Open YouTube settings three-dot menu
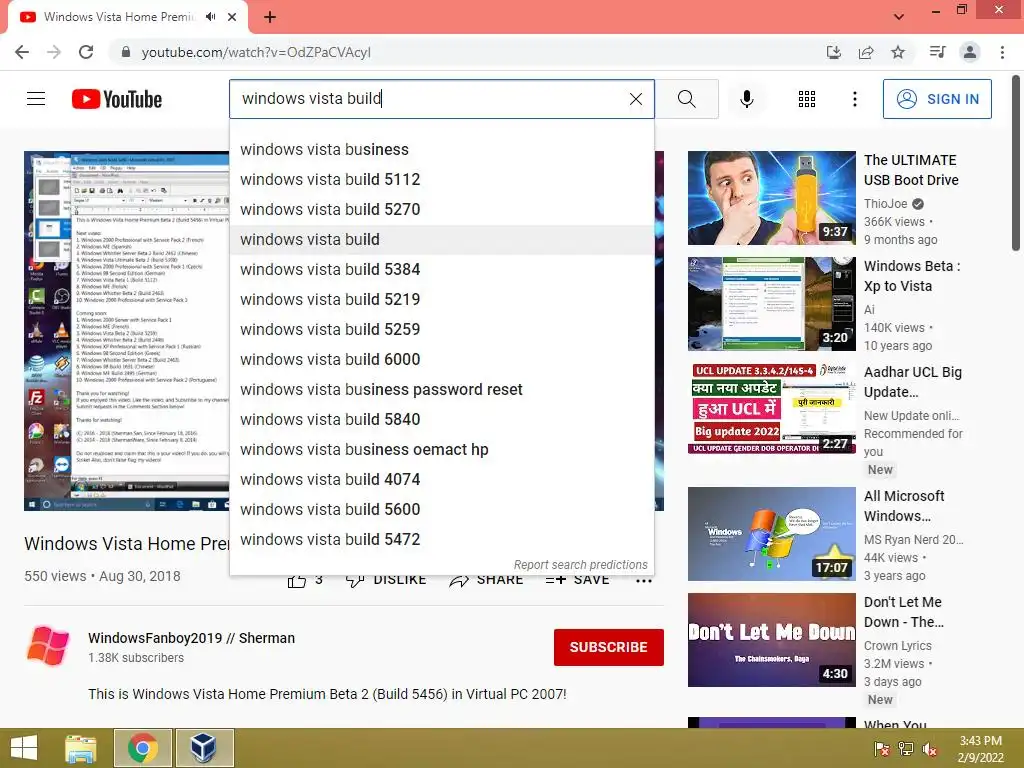Screen dimensions: 1024x768 coord(854,99)
